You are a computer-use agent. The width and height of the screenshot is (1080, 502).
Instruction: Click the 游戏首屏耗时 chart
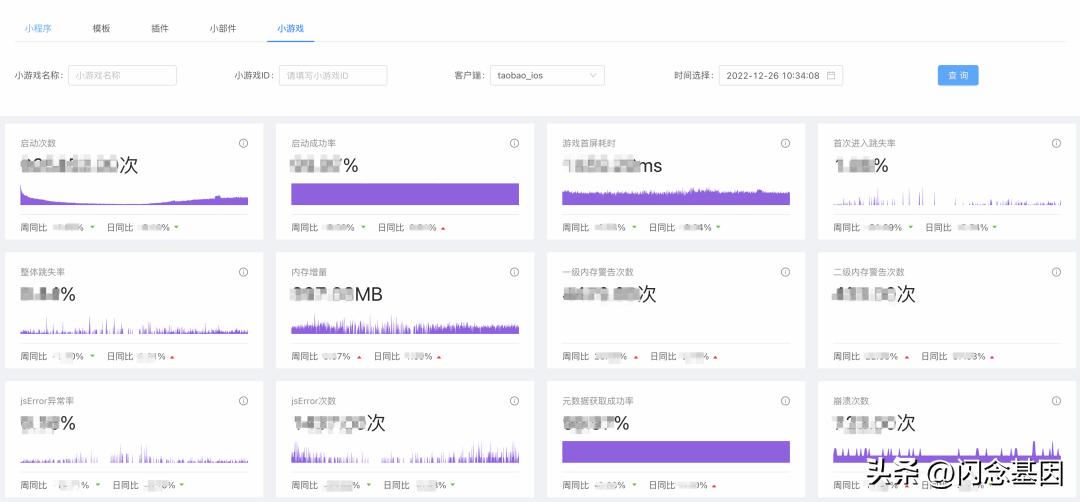[676, 196]
